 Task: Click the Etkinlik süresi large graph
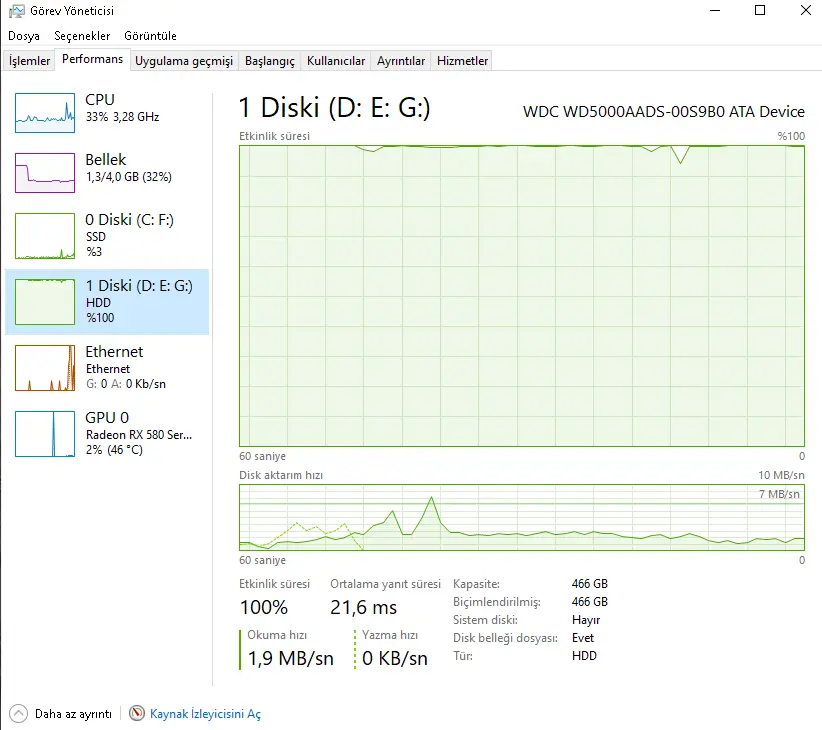(x=522, y=296)
